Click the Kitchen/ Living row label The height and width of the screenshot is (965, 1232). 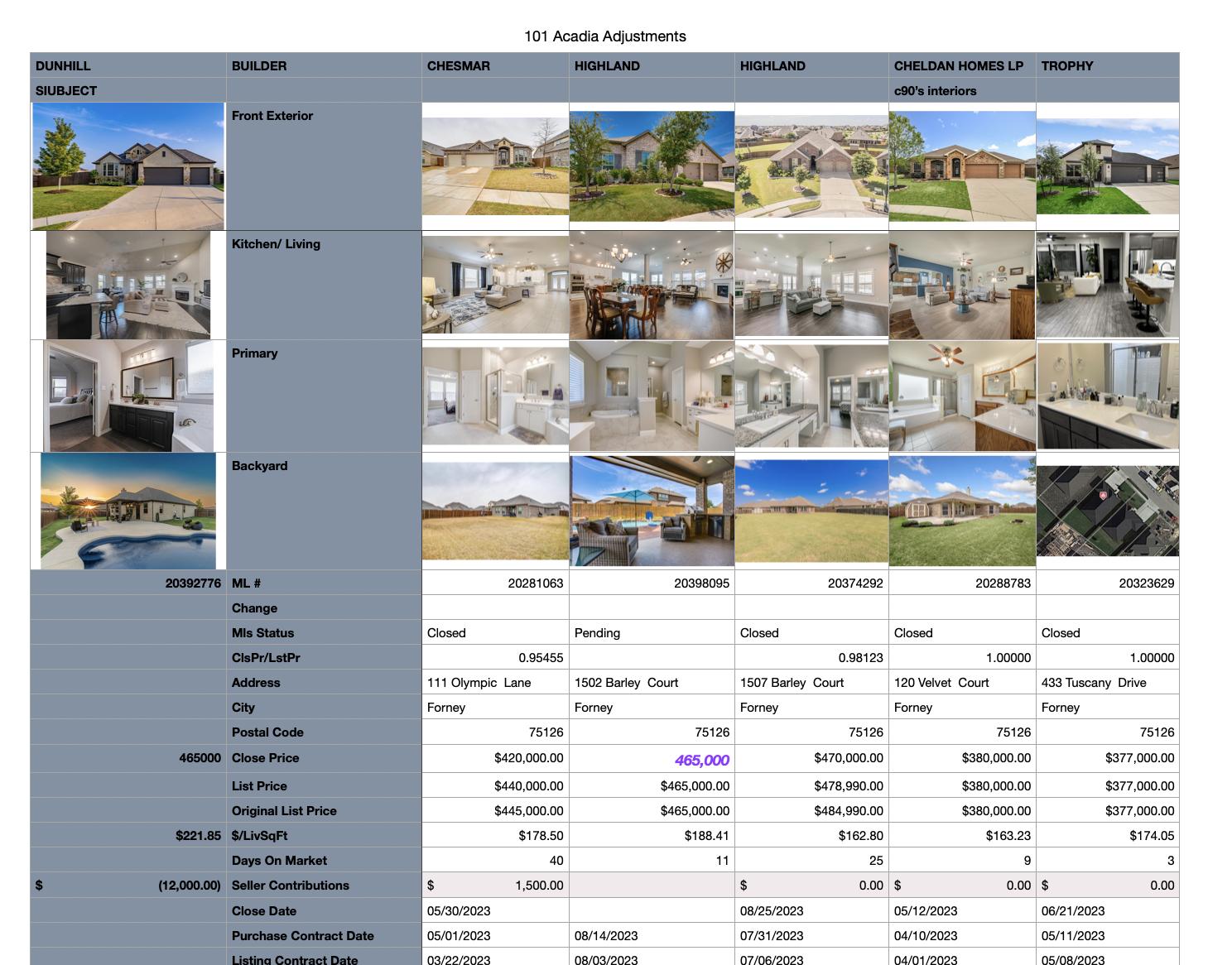click(276, 244)
